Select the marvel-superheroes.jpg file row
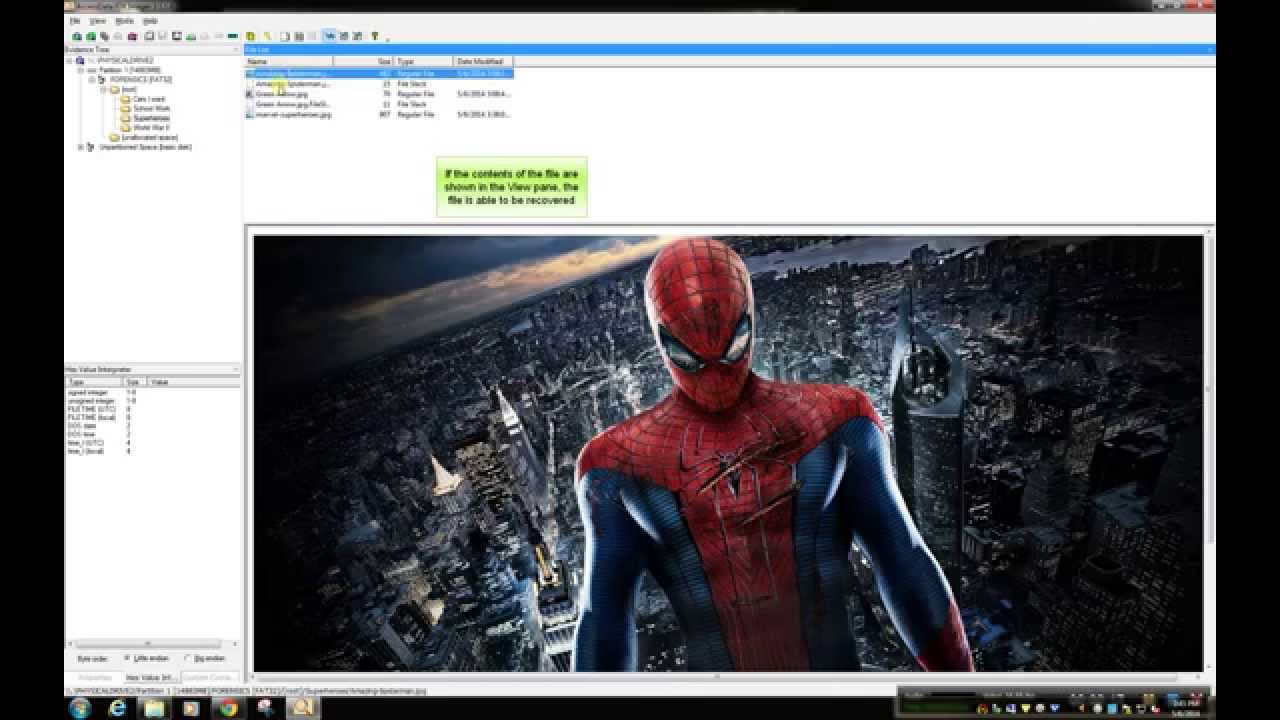Viewport: 1280px width, 720px height. pos(379,114)
